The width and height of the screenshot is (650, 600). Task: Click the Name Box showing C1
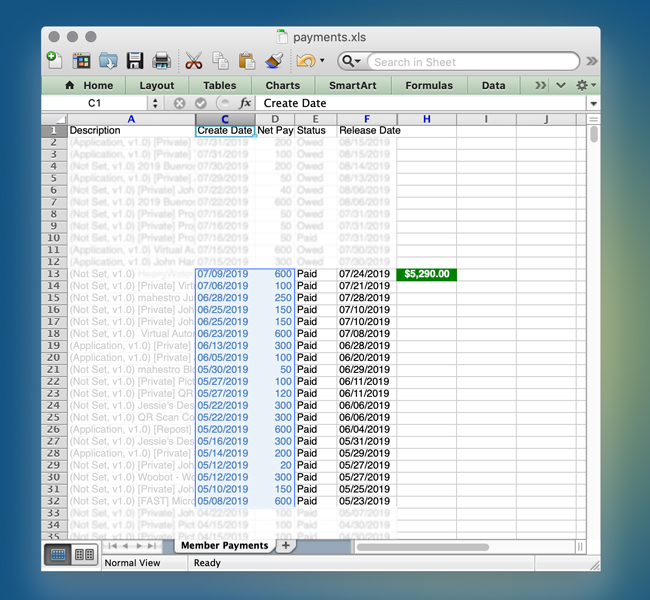(x=95, y=103)
